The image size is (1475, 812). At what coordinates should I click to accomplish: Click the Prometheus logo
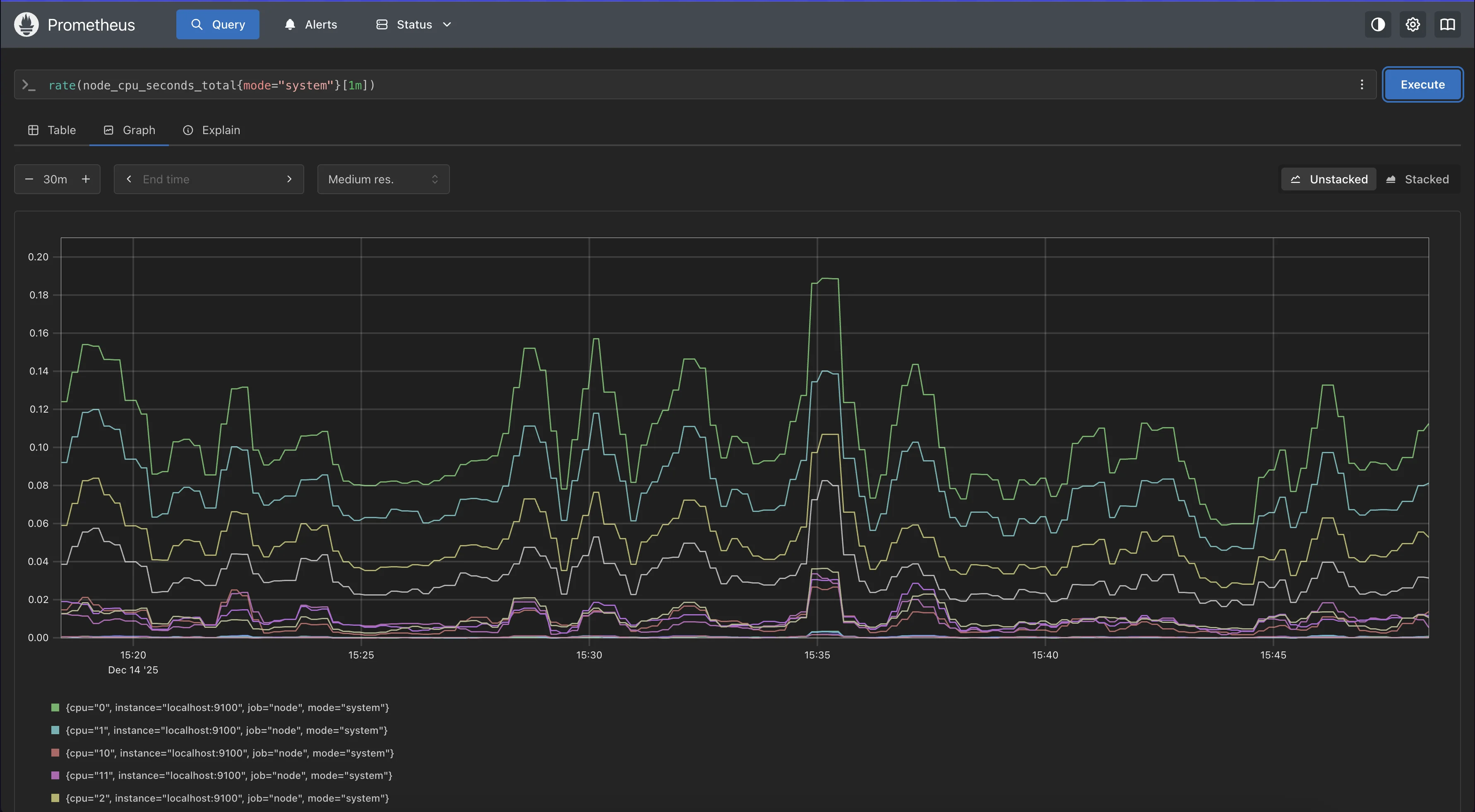coord(25,24)
